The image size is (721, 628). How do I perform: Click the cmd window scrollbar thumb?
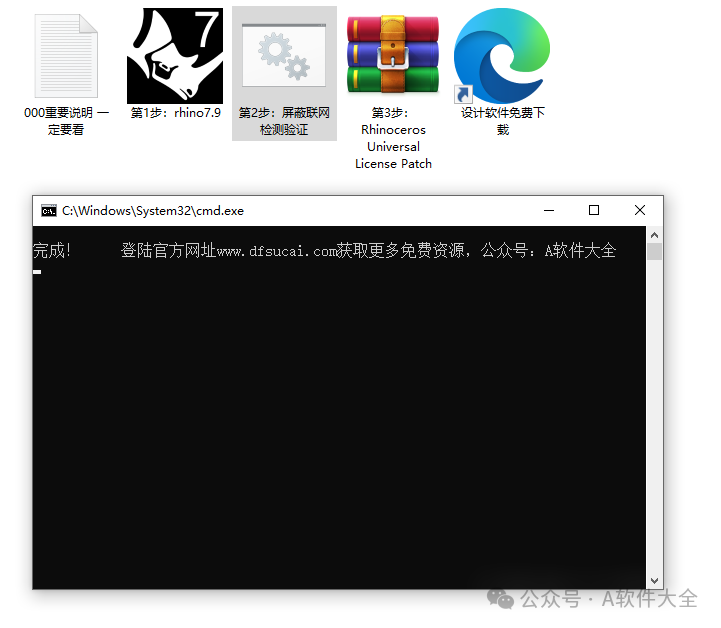tap(654, 251)
